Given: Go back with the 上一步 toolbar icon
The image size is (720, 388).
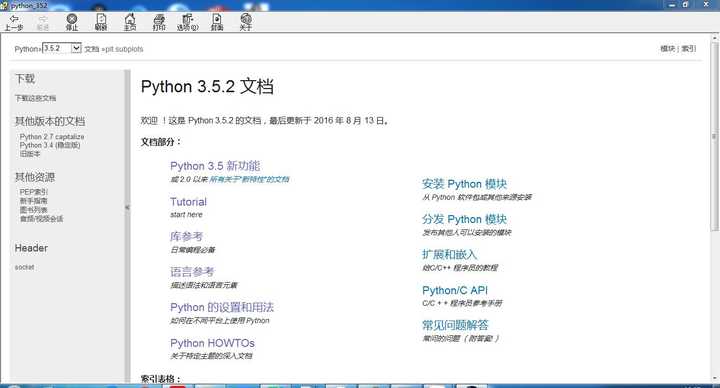Looking at the screenshot, I should click(14, 22).
